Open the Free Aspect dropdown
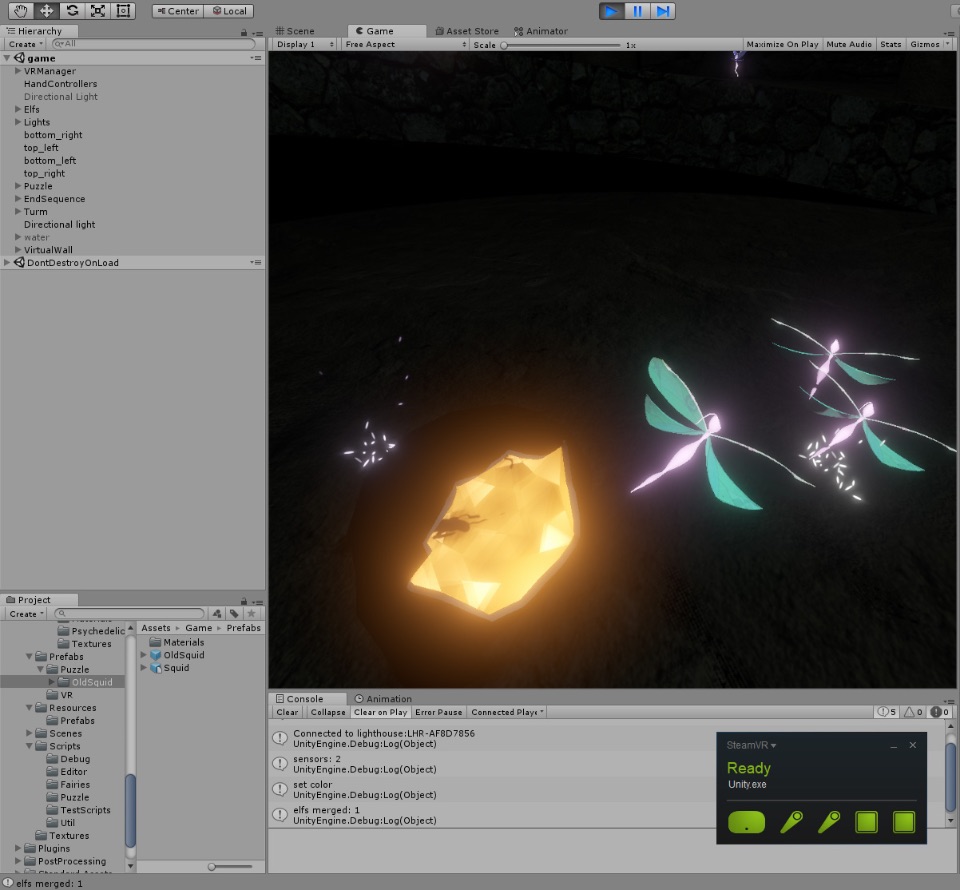This screenshot has width=960, height=890. point(405,44)
